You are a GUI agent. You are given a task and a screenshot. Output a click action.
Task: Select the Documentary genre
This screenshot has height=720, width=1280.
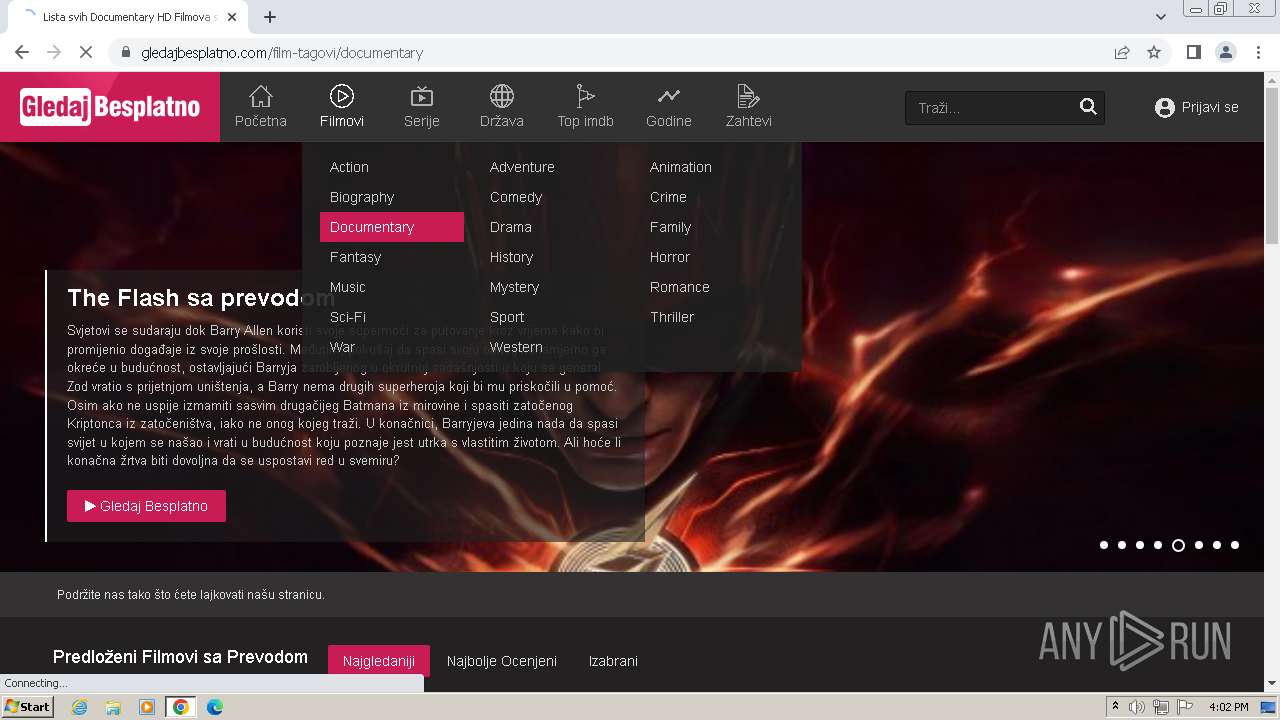[392, 227]
